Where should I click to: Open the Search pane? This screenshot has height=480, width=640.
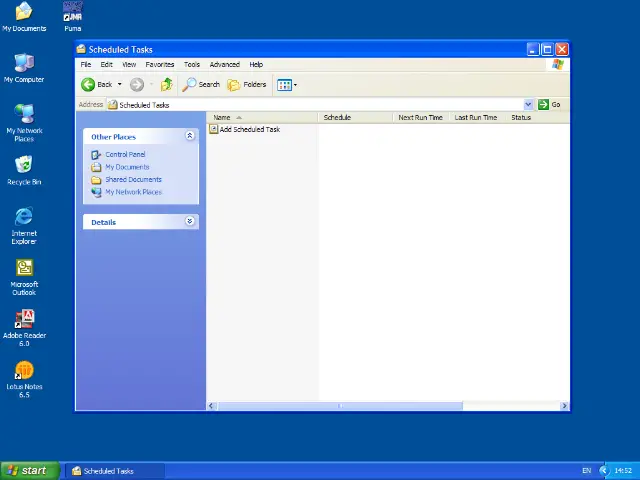(x=201, y=84)
